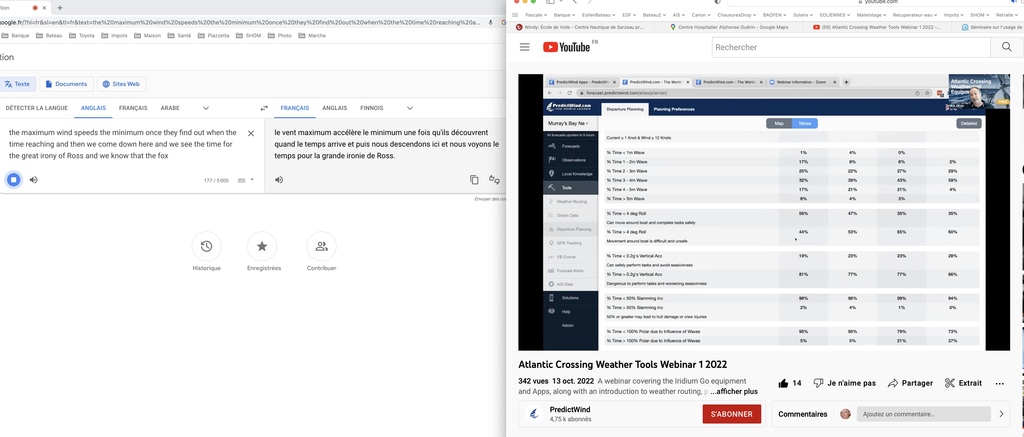Click the Chrome address bar URL
The image size is (1024, 437).
click(x=242, y=23)
